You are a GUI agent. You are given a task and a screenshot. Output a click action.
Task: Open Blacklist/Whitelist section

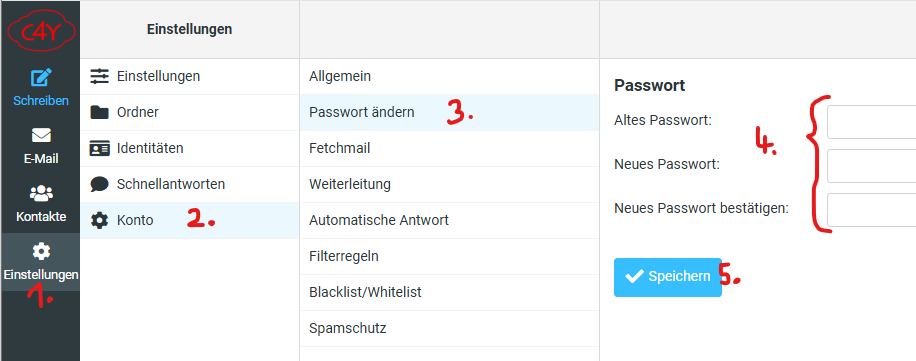(x=449, y=292)
